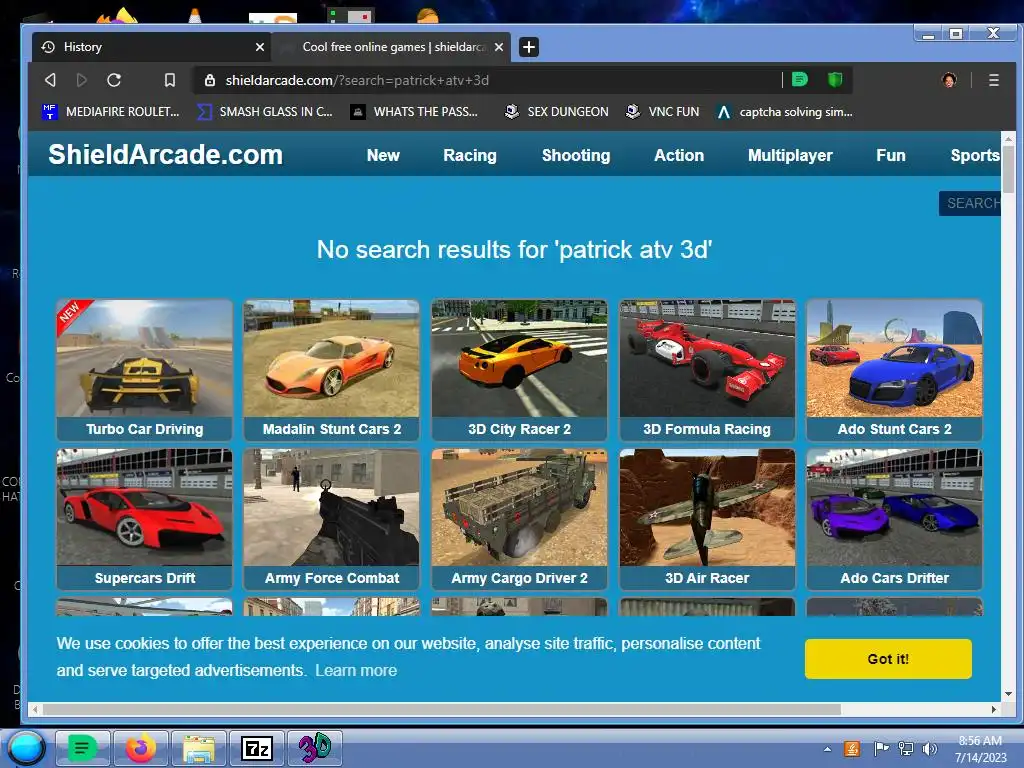Click the browser forward arrow
Screen dimensions: 1024x768
point(82,80)
